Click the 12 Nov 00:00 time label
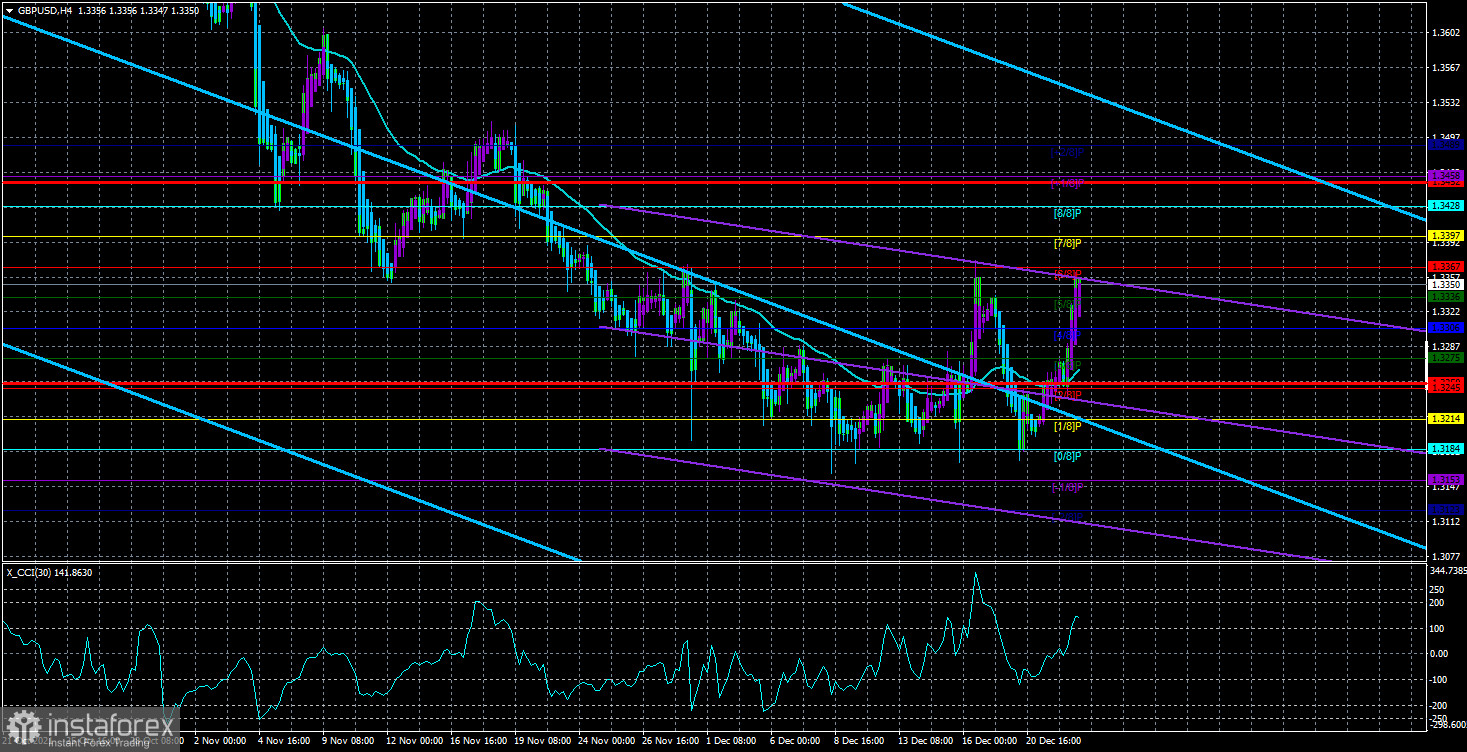The image size is (1467, 752). [413, 742]
